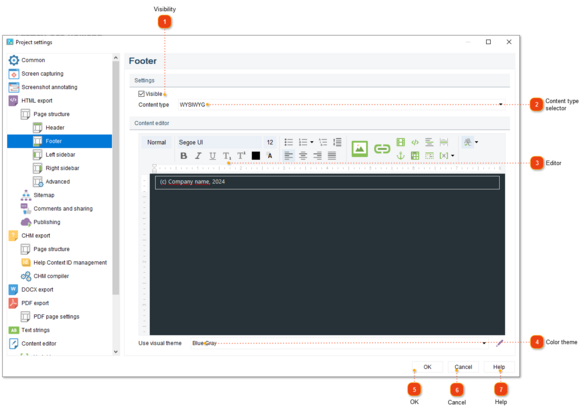This screenshot has height=413, width=586.
Task: Insert a table using the grid icon
Action: [x=415, y=155]
